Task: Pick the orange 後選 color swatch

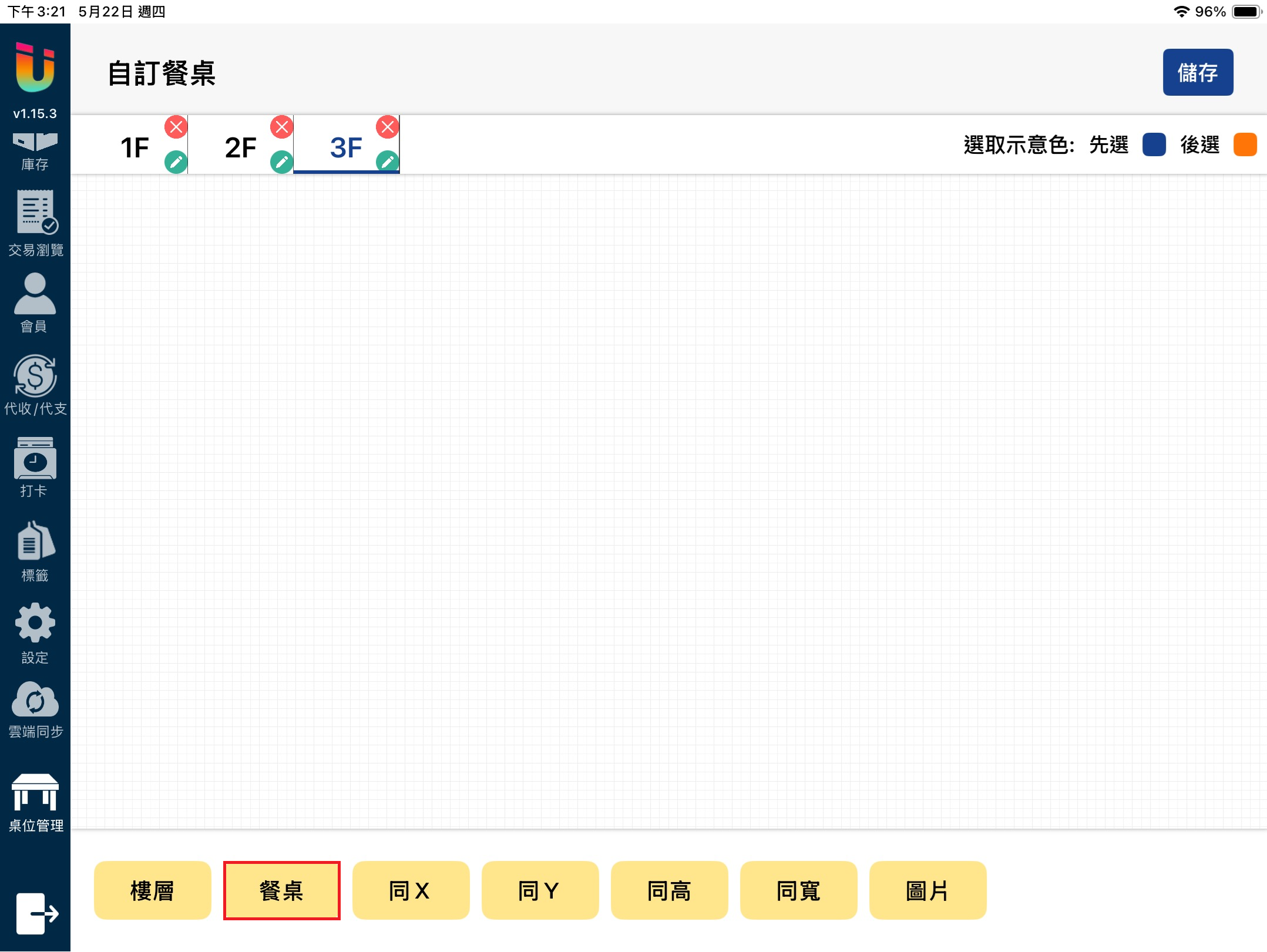Action: click(1245, 145)
